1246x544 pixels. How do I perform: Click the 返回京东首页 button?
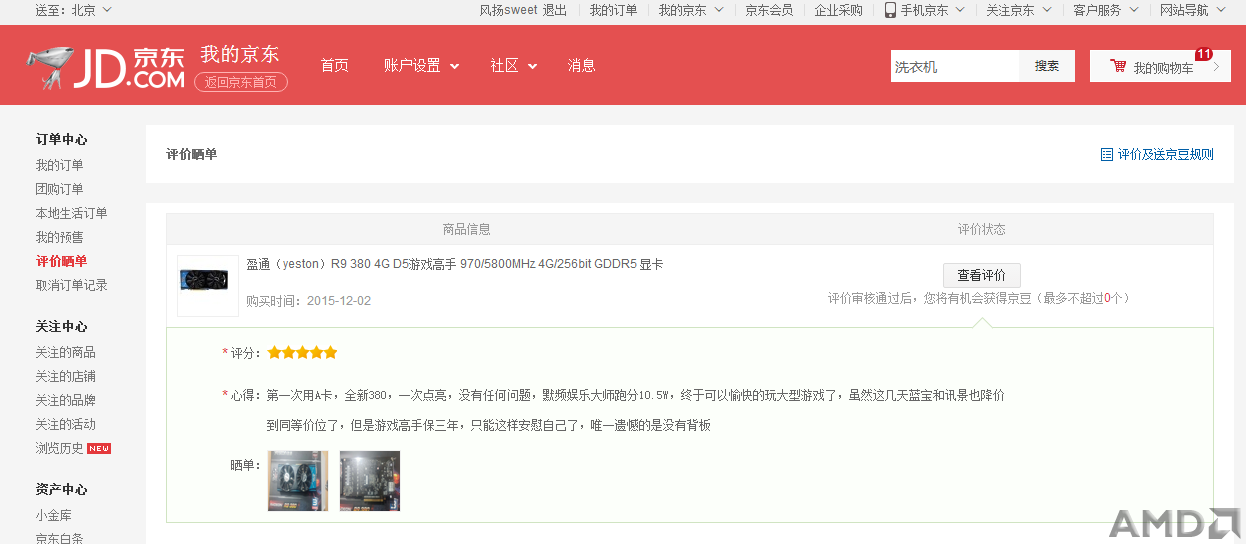click(x=241, y=82)
